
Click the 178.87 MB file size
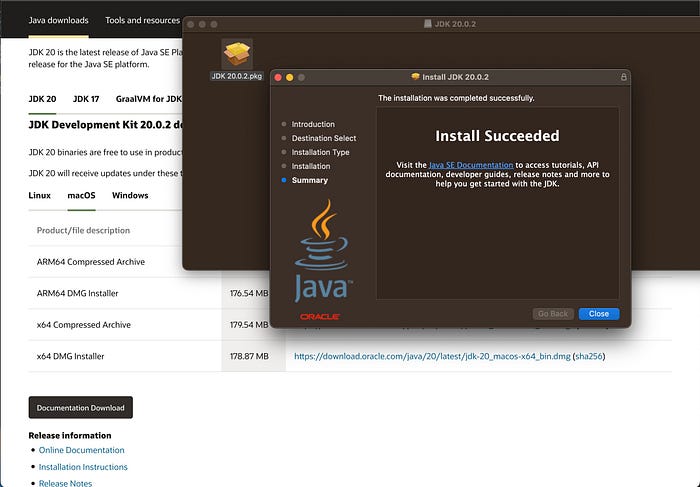pos(249,356)
